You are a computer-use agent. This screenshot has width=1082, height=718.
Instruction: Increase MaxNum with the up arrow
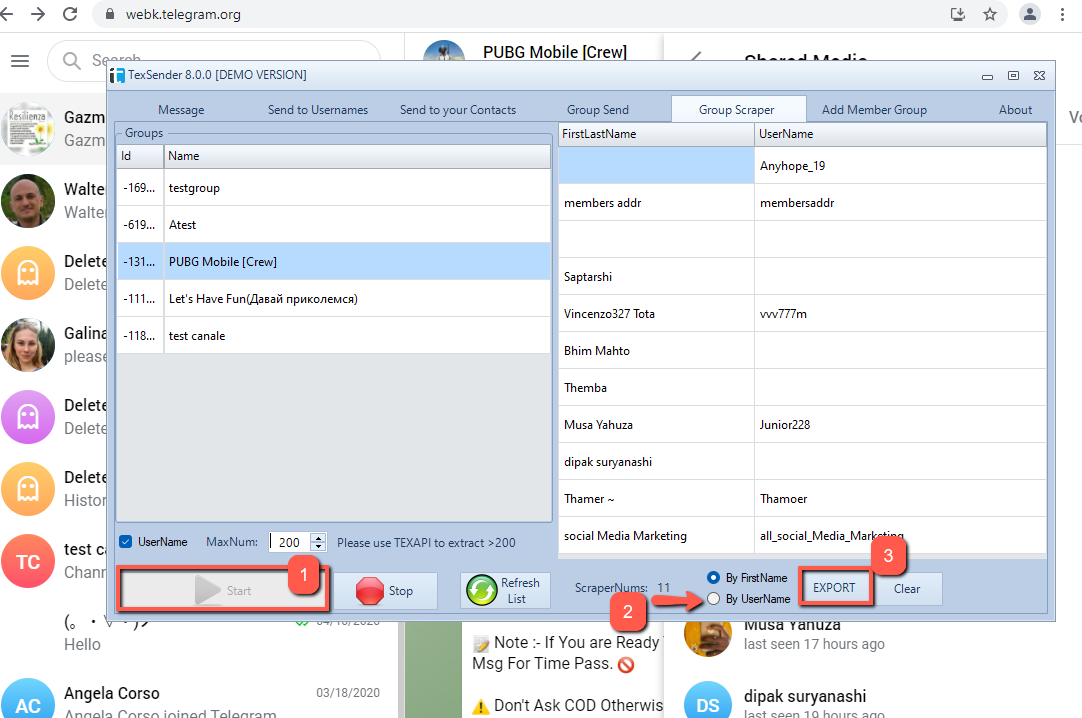pyautogui.click(x=319, y=538)
